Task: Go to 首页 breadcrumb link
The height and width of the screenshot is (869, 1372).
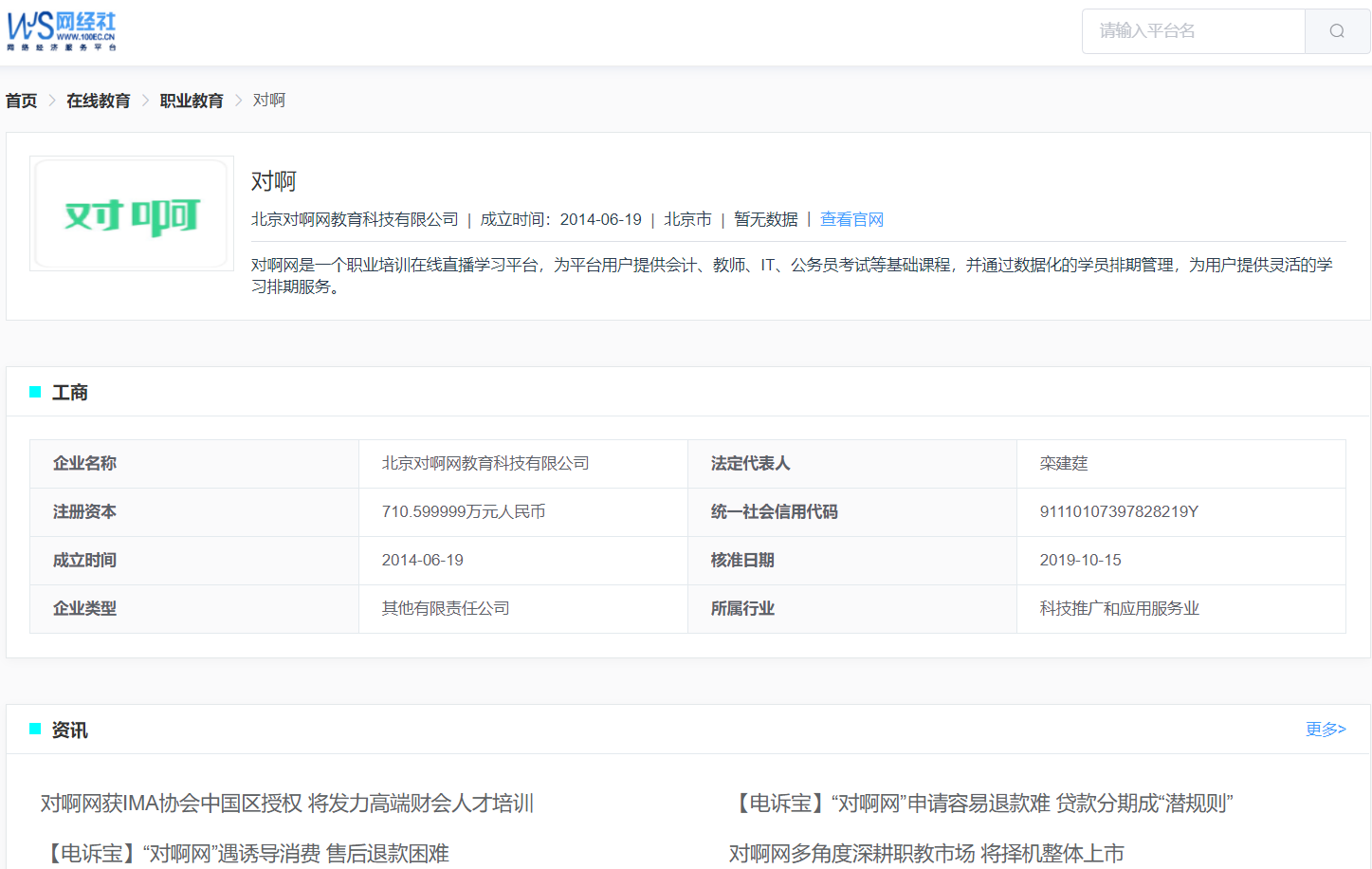Action: (x=22, y=101)
